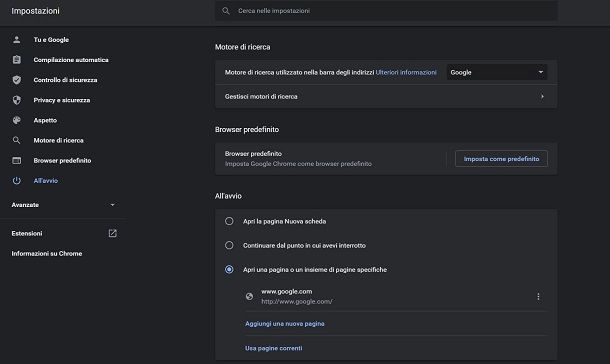Image resolution: width=610 pixels, height=364 pixels.
Task: Click Usa pagine correnti
Action: tap(273, 348)
